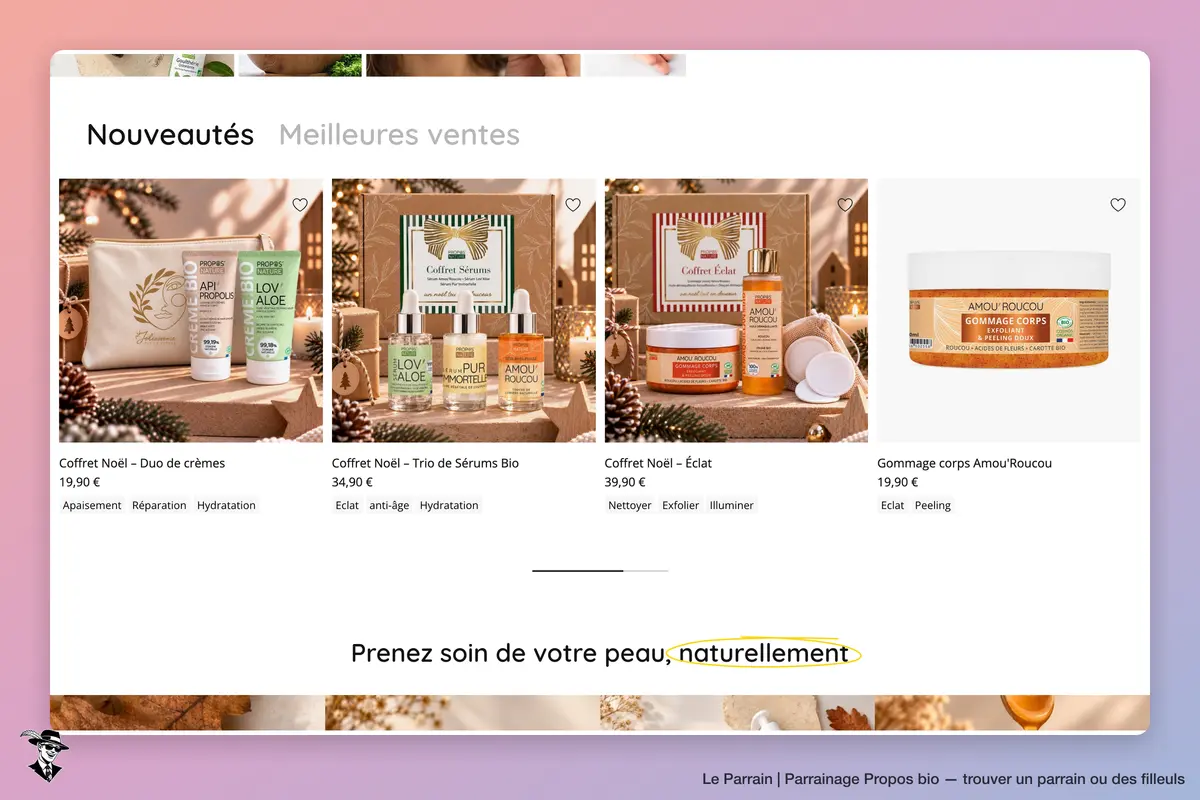Image resolution: width=1200 pixels, height=800 pixels.
Task: Toggle wishlist heart on Gommage corps Amou'Roucou
Action: (x=1118, y=205)
